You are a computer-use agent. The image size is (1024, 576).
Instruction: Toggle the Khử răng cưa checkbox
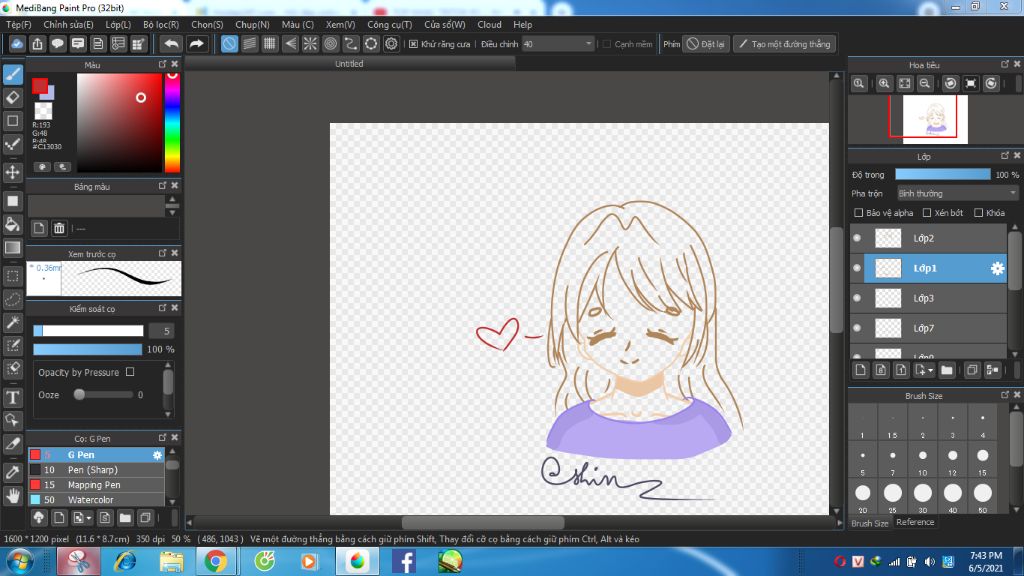[413, 44]
